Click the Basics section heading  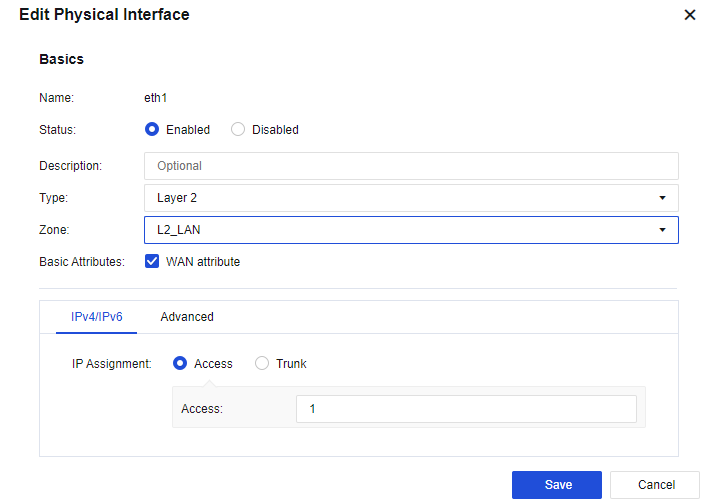61,59
